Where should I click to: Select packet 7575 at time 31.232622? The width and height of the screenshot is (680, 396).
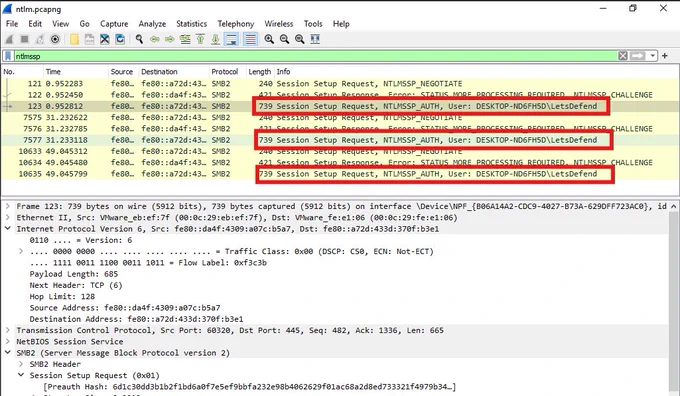(340, 118)
